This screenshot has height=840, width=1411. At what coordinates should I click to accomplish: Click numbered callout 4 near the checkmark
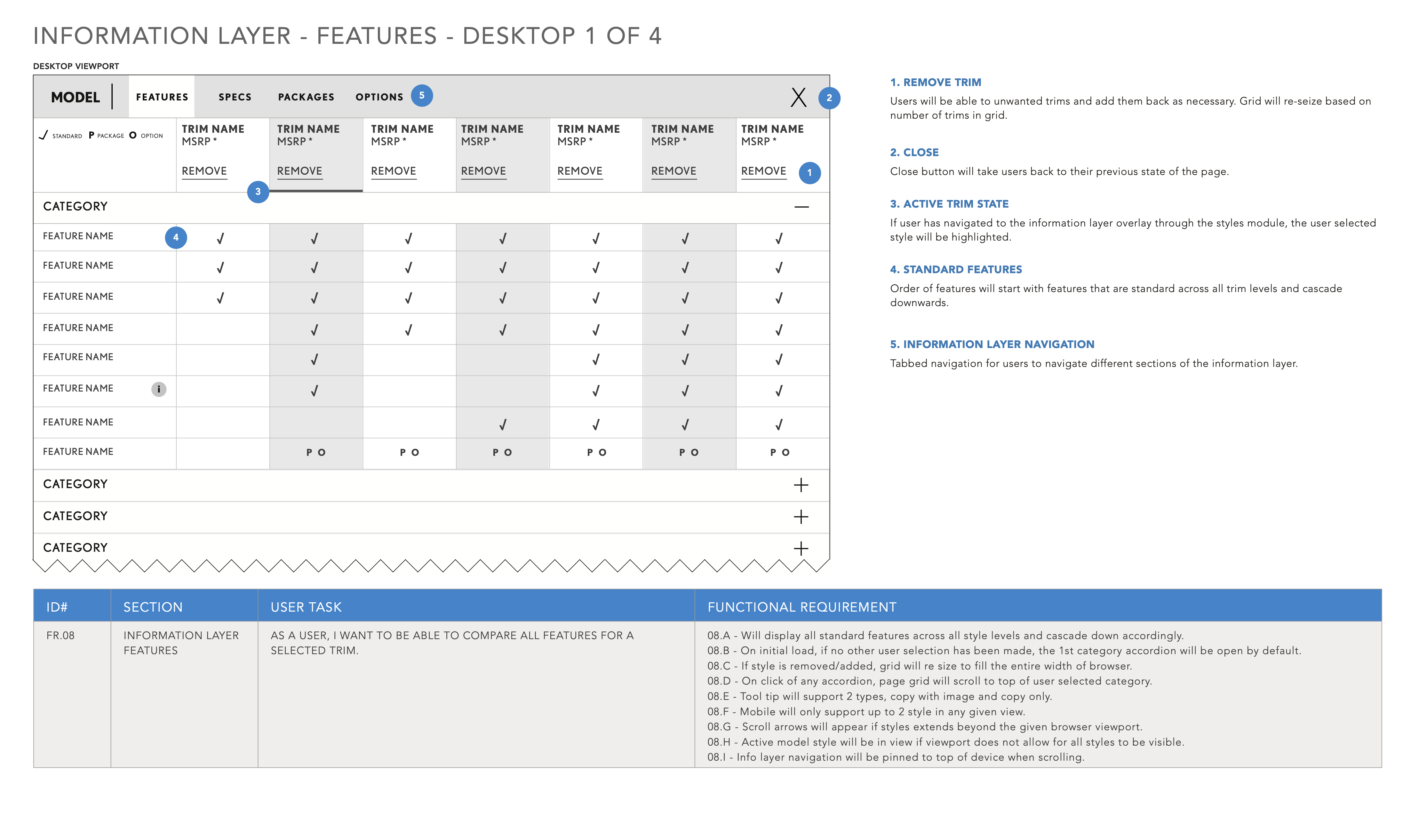pyautogui.click(x=176, y=238)
